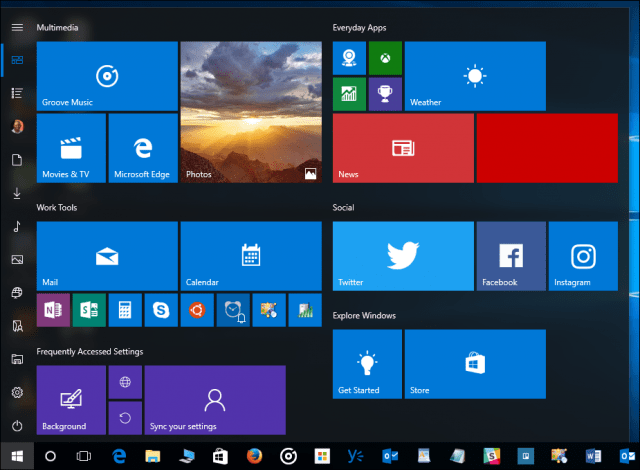Click the Explore Windows group heading
The image size is (640, 470).
(364, 315)
